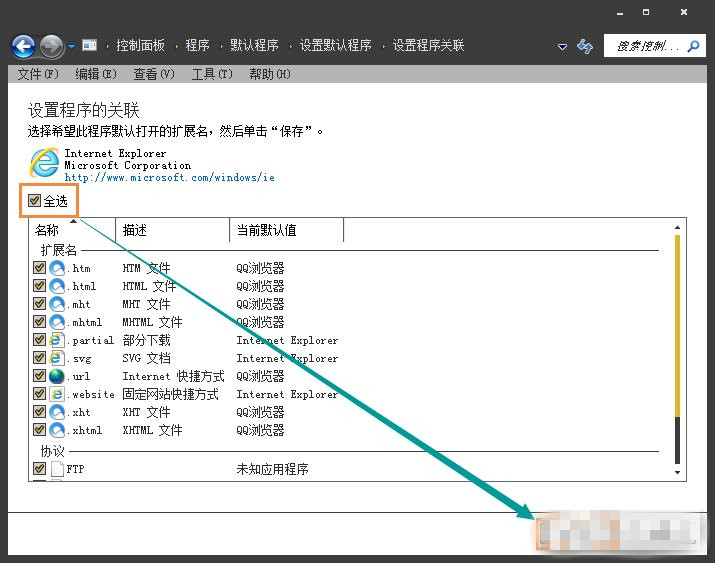This screenshot has height=563, width=715.
Task: Uncheck the .mht extension checkbox
Action: 39,304
